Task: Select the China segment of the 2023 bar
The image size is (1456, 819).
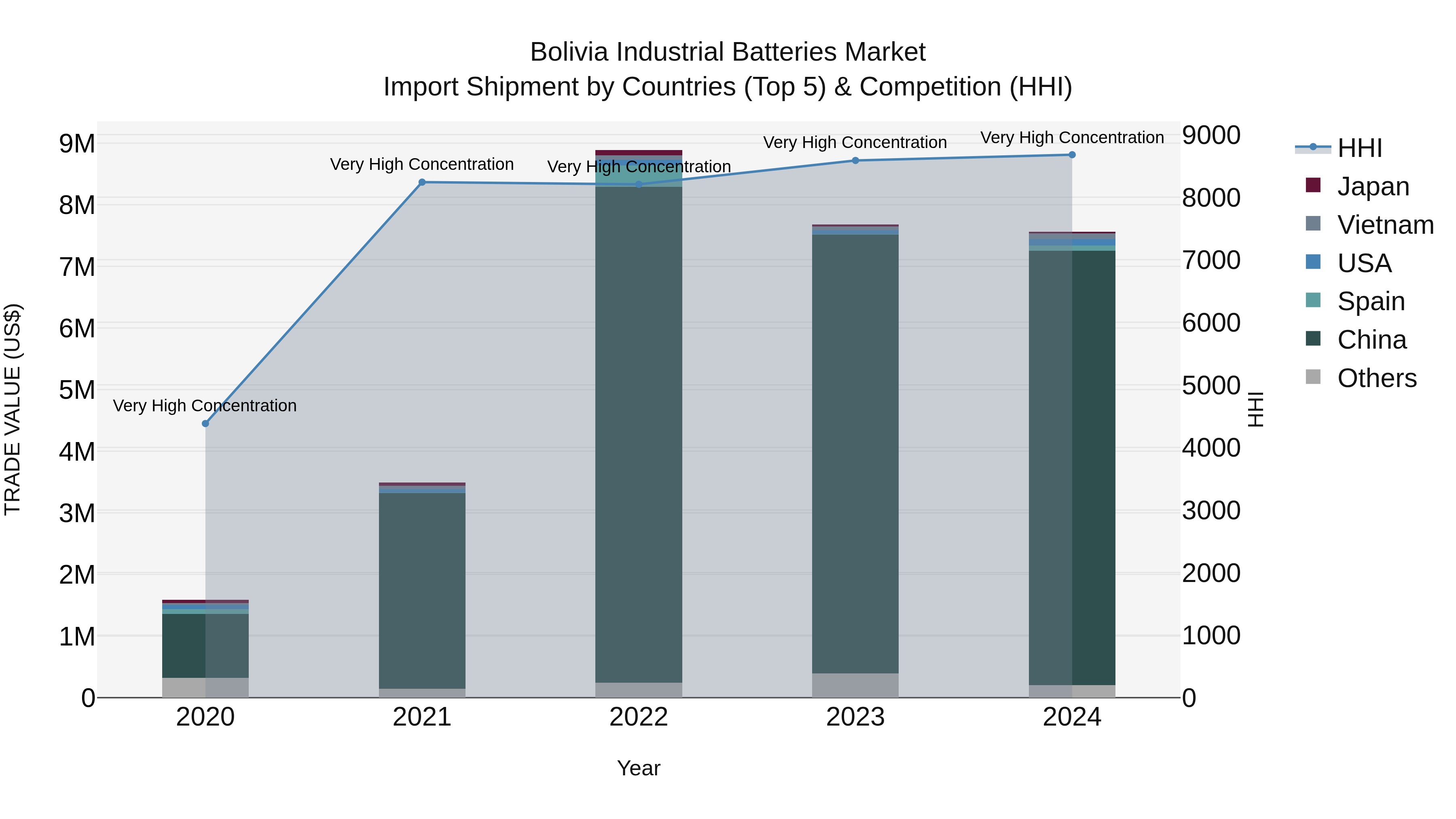Action: [855, 454]
